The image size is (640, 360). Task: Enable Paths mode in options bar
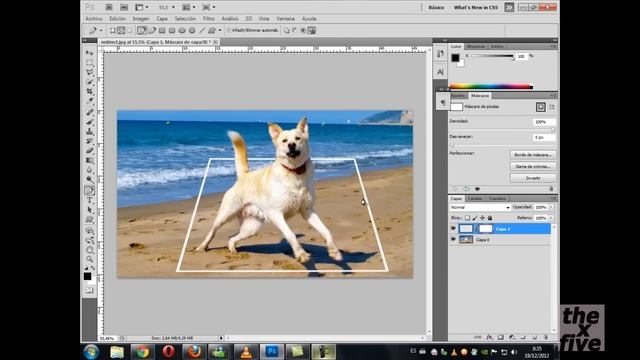click(x=121, y=31)
